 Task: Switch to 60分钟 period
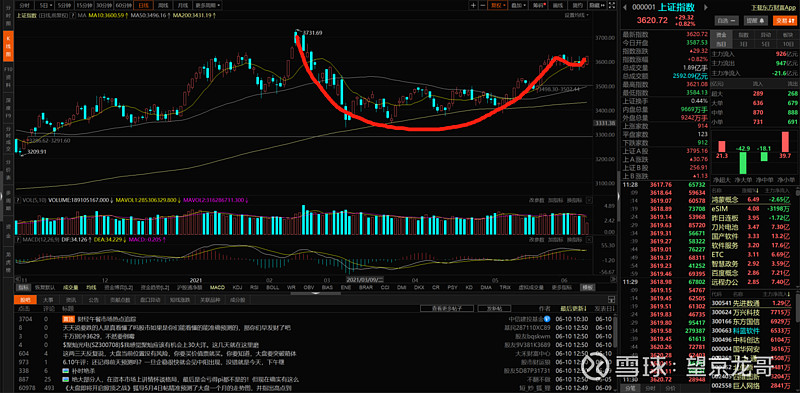point(124,5)
